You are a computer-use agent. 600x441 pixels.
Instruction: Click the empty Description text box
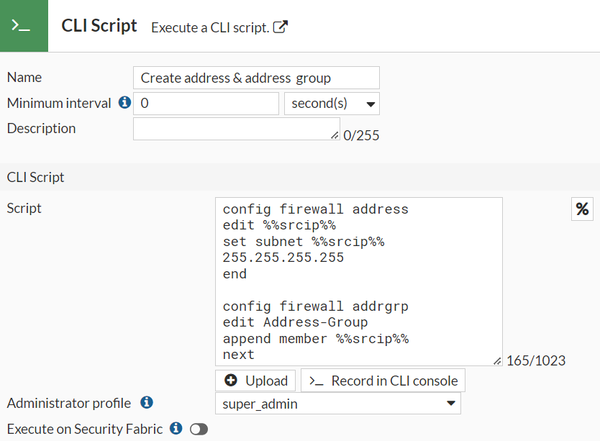[236, 129]
